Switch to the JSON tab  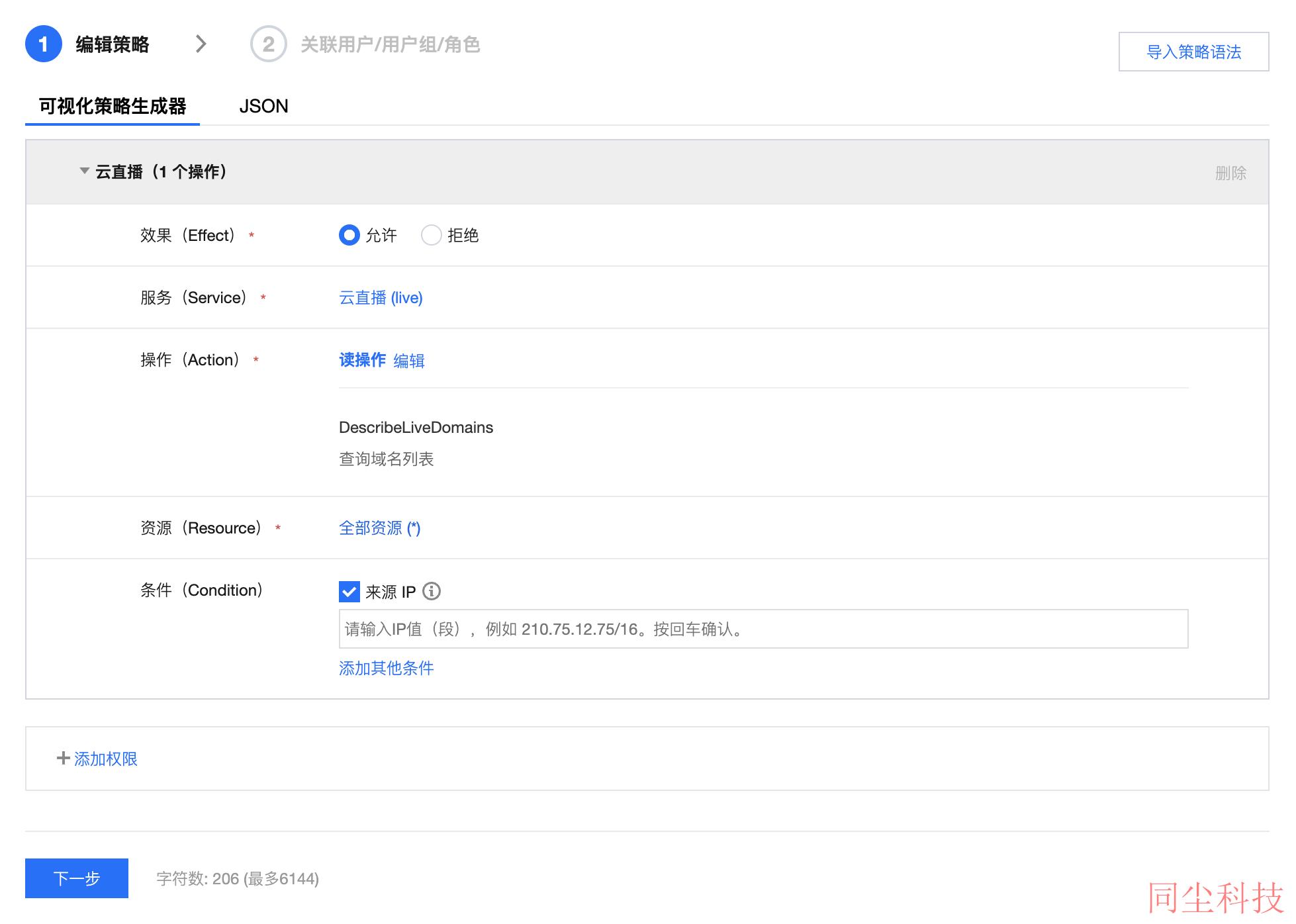263,106
